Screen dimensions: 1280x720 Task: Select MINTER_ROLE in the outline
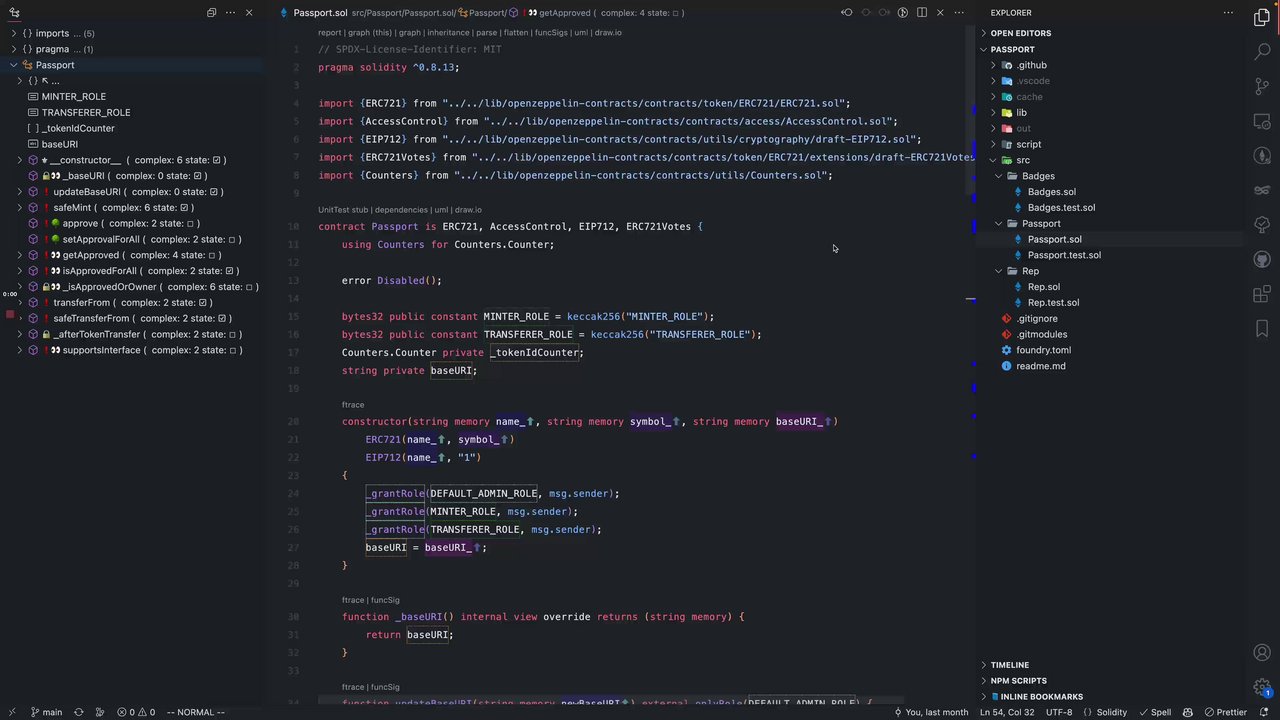[73, 97]
